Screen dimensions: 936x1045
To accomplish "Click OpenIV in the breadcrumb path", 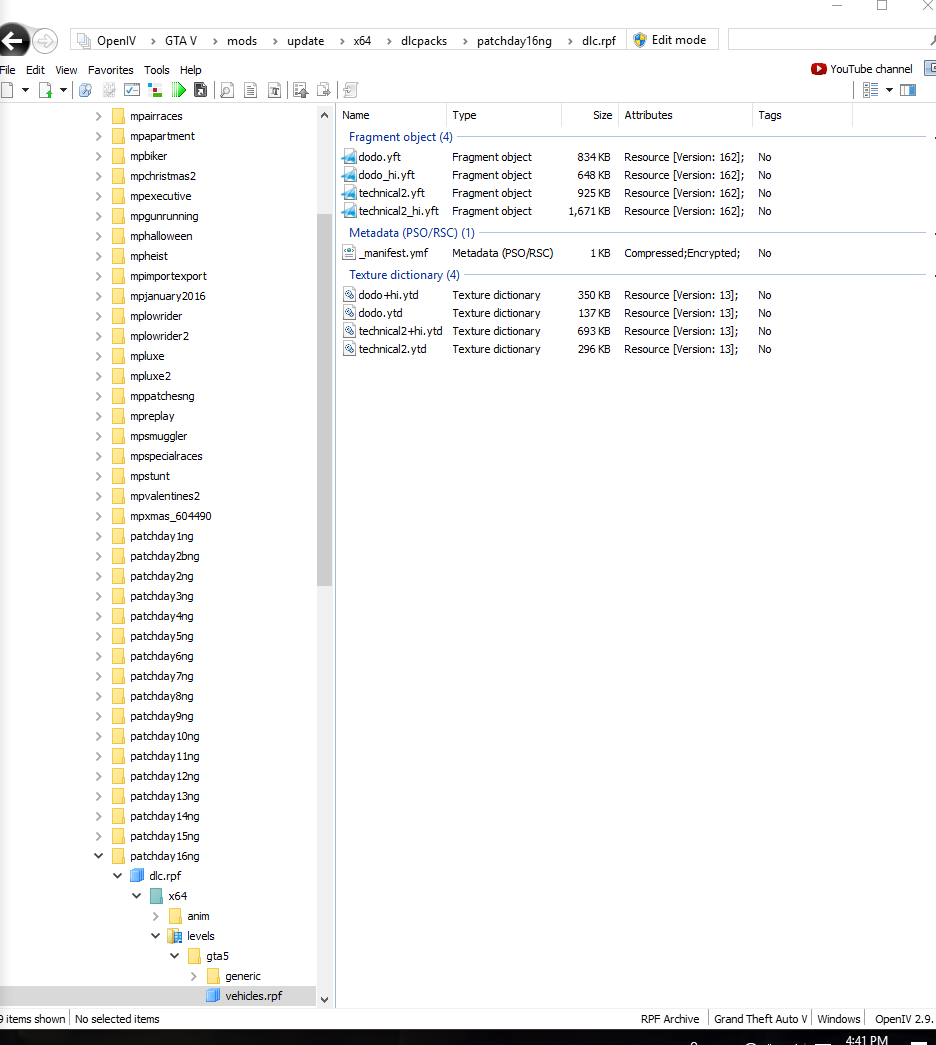I will (116, 41).
